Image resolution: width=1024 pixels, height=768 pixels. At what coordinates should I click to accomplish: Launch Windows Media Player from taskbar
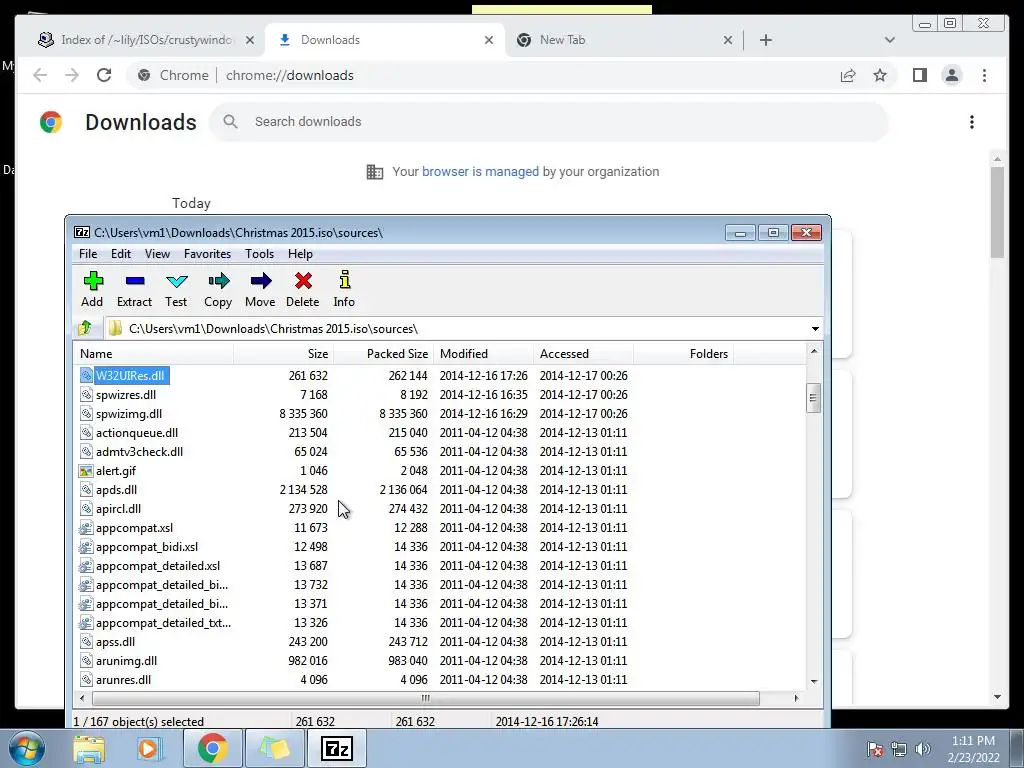[x=149, y=748]
